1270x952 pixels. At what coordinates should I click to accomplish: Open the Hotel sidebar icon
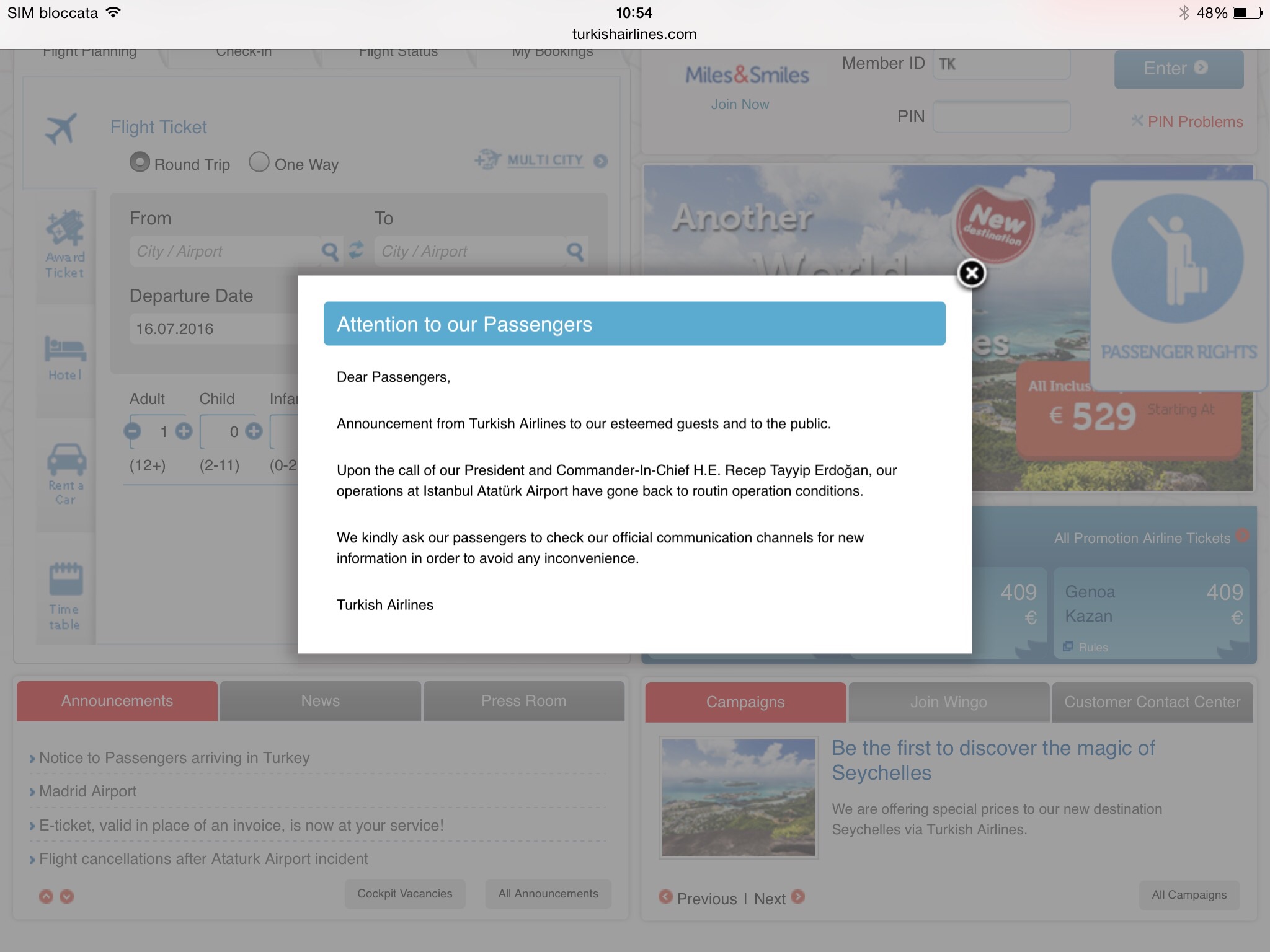65,358
